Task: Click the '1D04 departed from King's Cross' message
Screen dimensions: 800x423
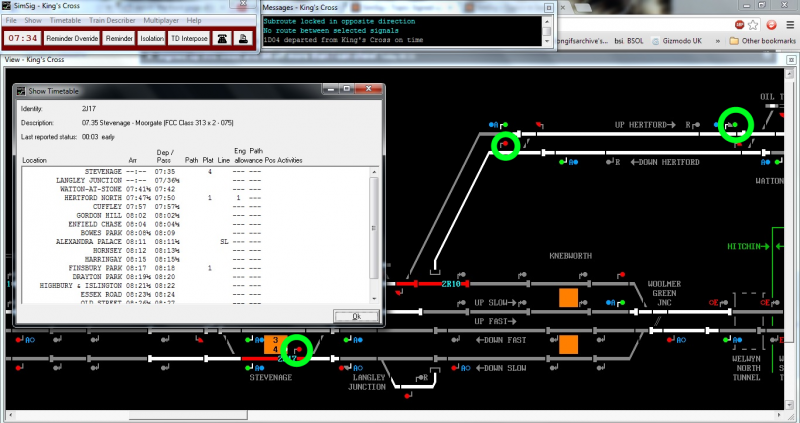Action: tap(343, 39)
